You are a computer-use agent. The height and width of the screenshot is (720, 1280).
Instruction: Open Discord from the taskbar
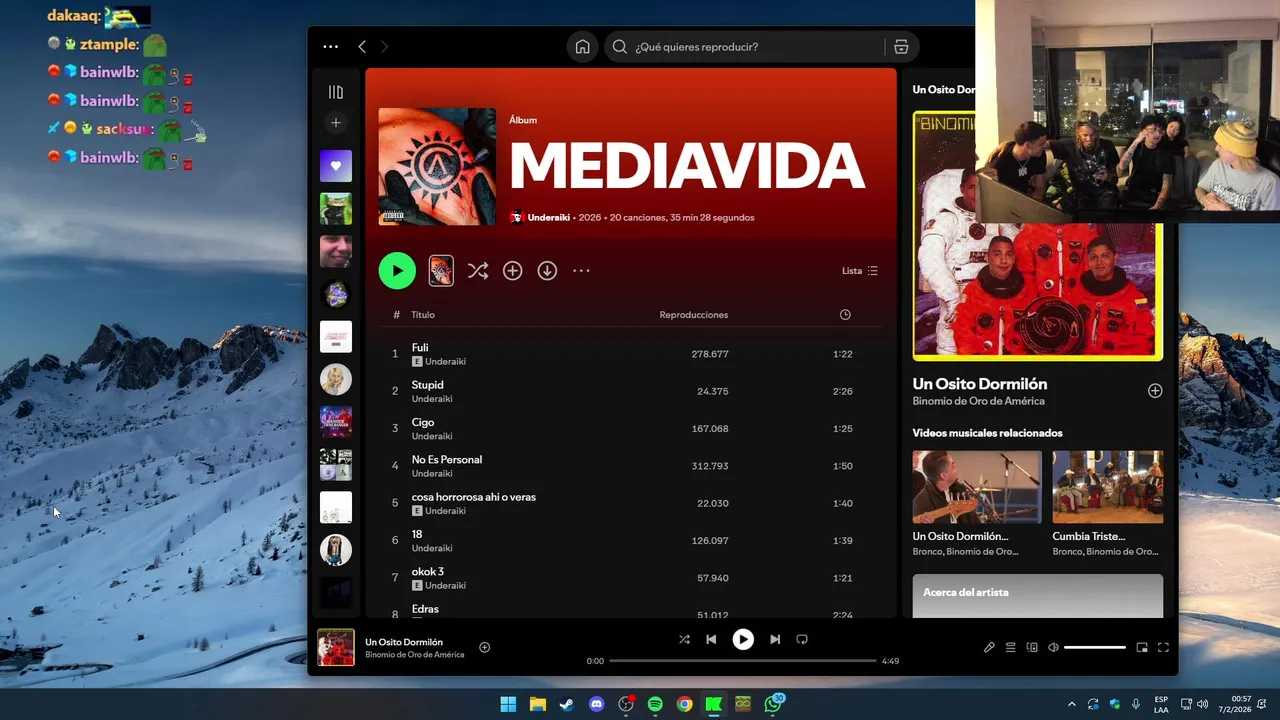(597, 704)
